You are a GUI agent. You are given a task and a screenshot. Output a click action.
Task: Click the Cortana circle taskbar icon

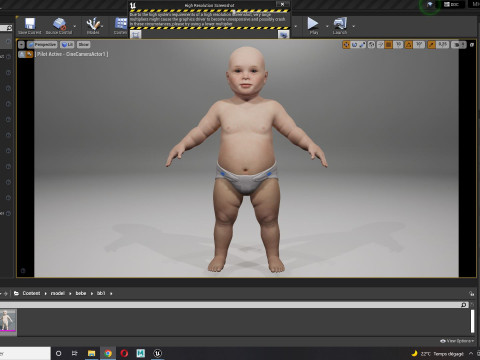click(x=58, y=353)
